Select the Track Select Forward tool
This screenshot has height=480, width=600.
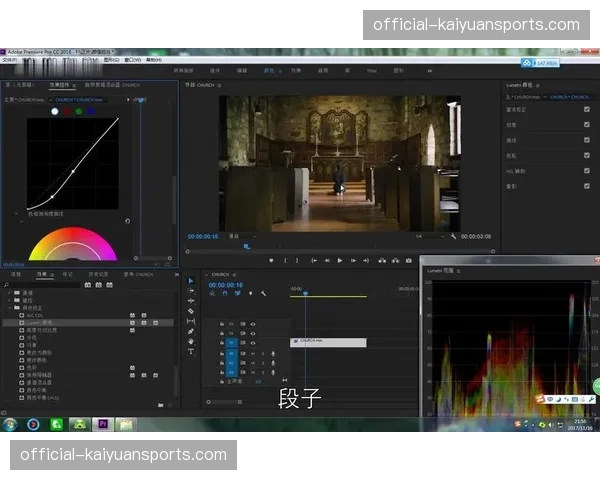[191, 291]
